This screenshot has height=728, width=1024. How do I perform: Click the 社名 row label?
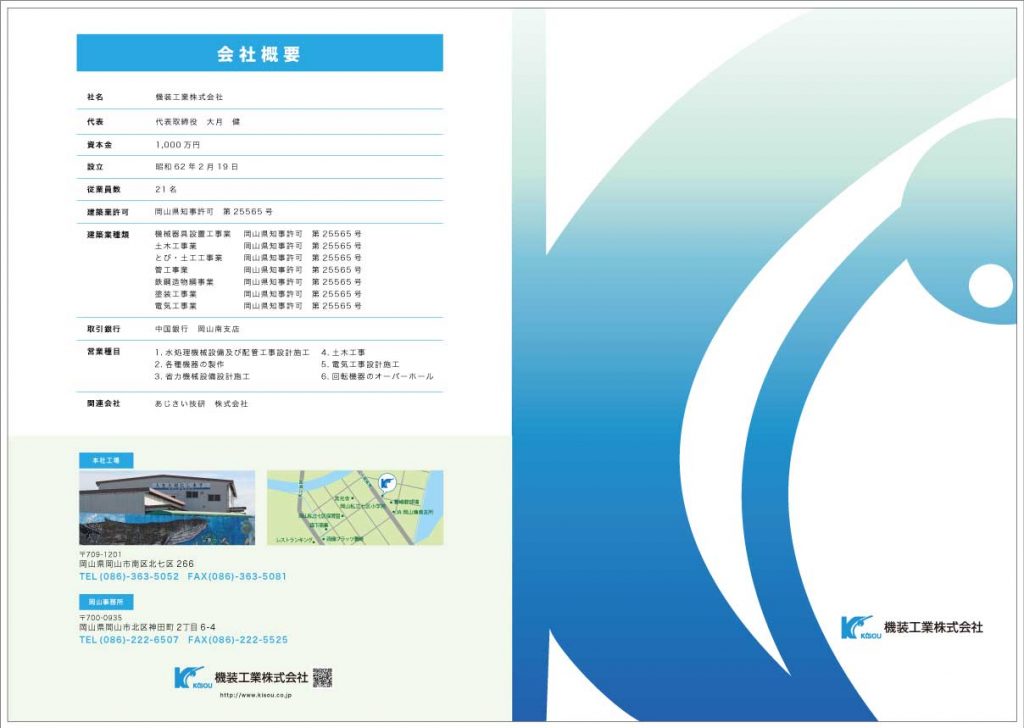point(96,97)
